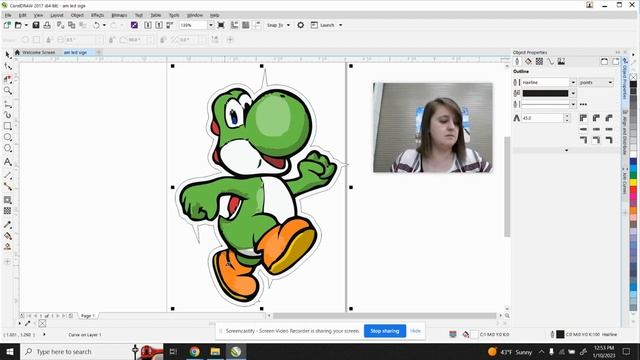Select the square line caps option
640x360 pixels.
click(x=583, y=129)
